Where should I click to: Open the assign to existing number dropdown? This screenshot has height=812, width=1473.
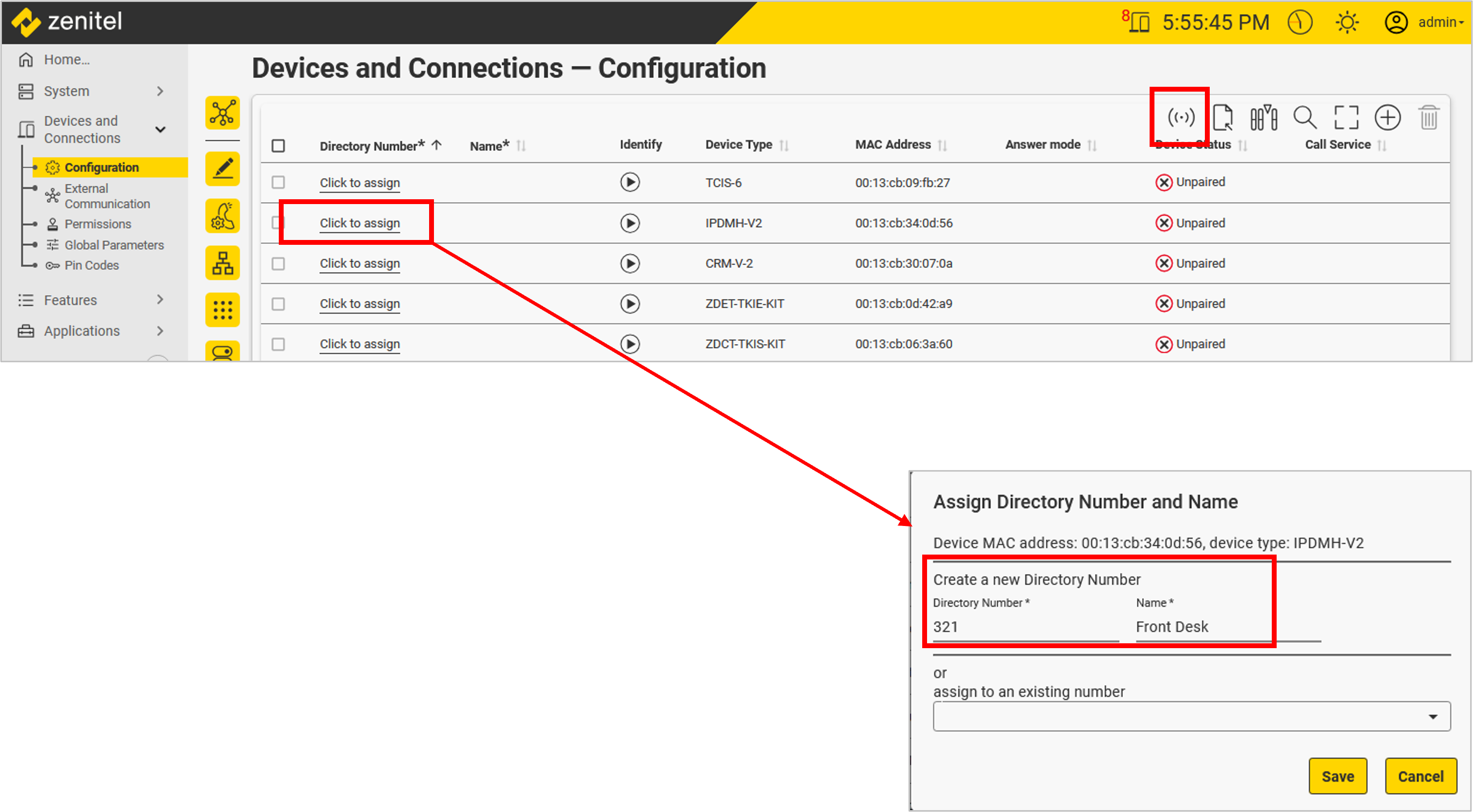[x=1191, y=716]
